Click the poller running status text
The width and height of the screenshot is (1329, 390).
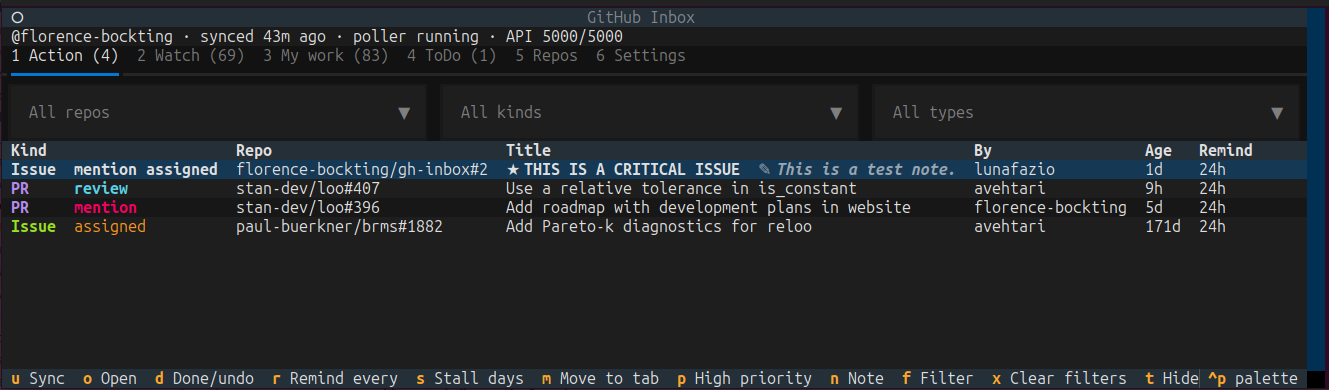tap(416, 37)
